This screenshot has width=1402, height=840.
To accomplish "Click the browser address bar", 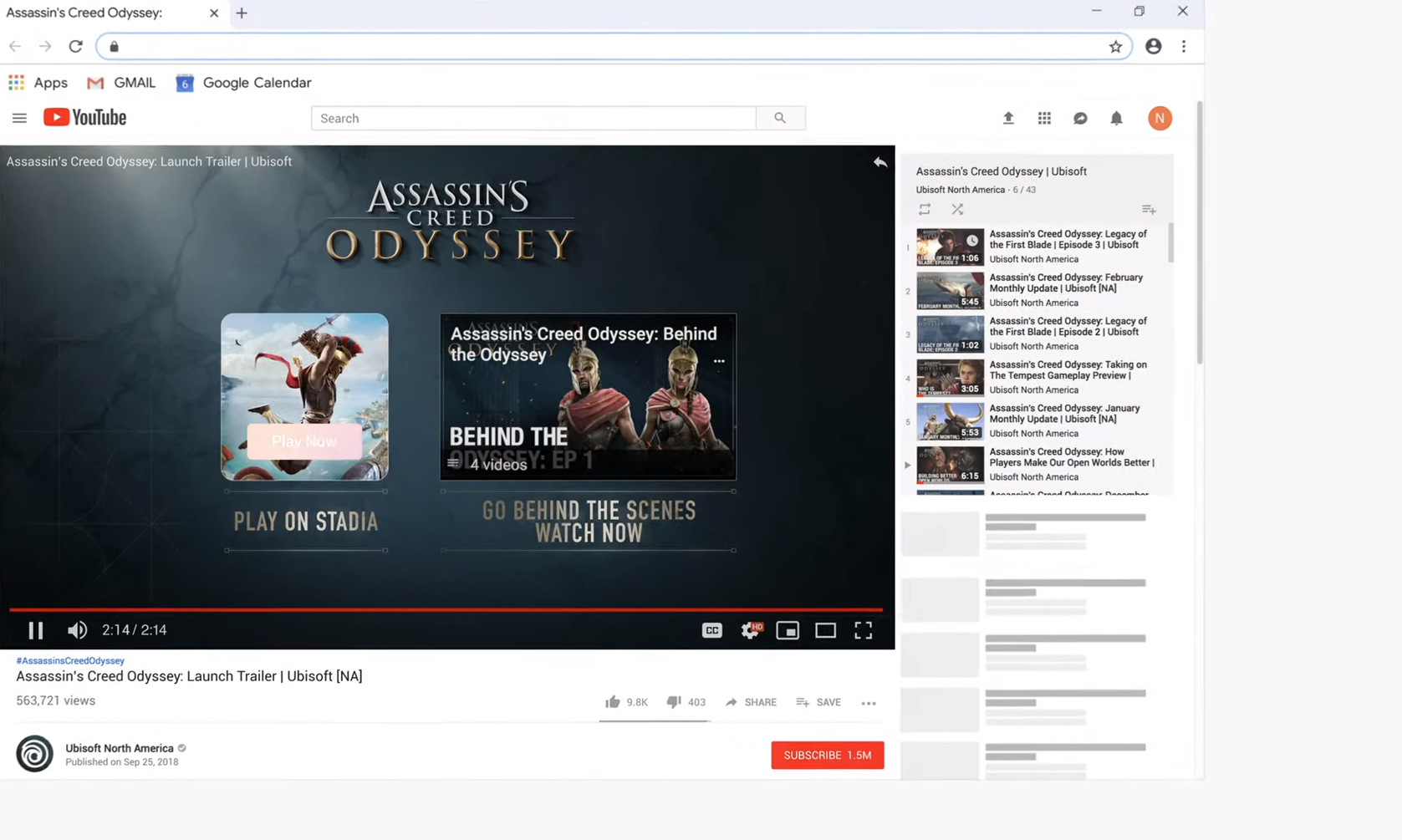I will point(614,47).
